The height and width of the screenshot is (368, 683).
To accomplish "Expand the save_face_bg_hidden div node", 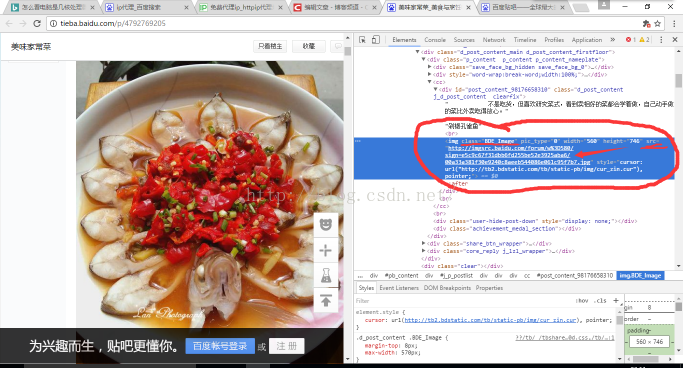I will (x=429, y=67).
